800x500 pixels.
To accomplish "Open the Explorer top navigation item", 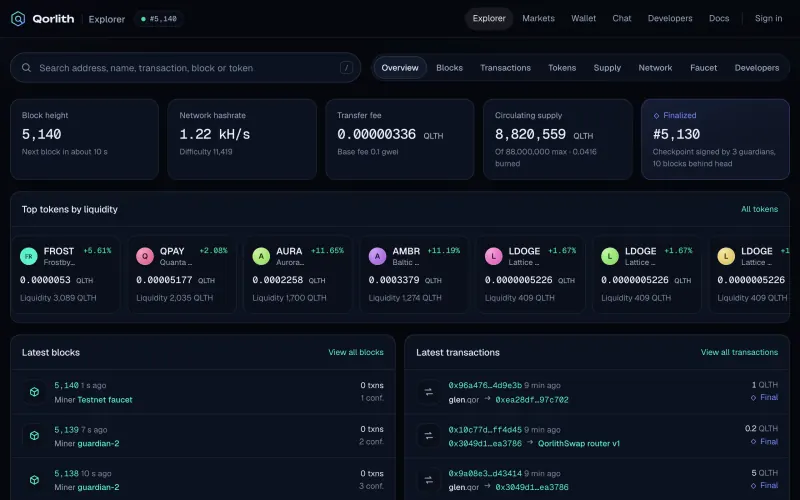I will point(489,18).
